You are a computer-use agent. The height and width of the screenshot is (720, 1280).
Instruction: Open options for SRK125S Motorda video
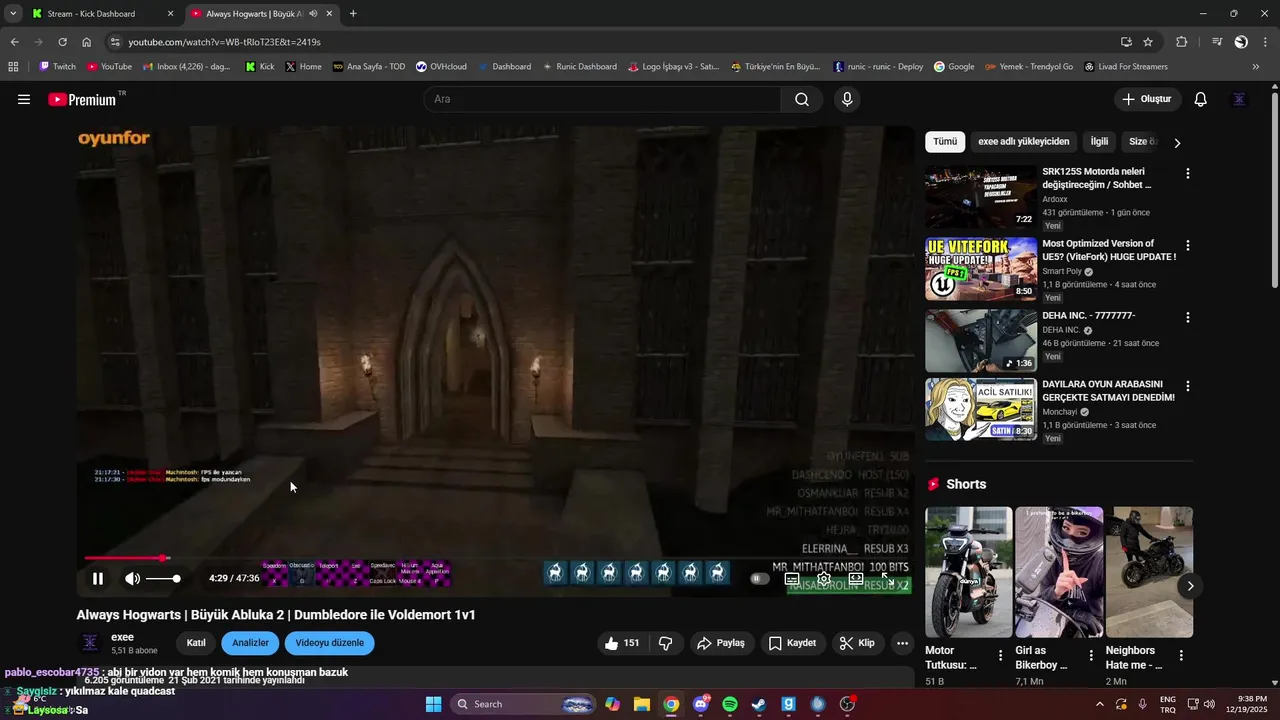point(1187,173)
